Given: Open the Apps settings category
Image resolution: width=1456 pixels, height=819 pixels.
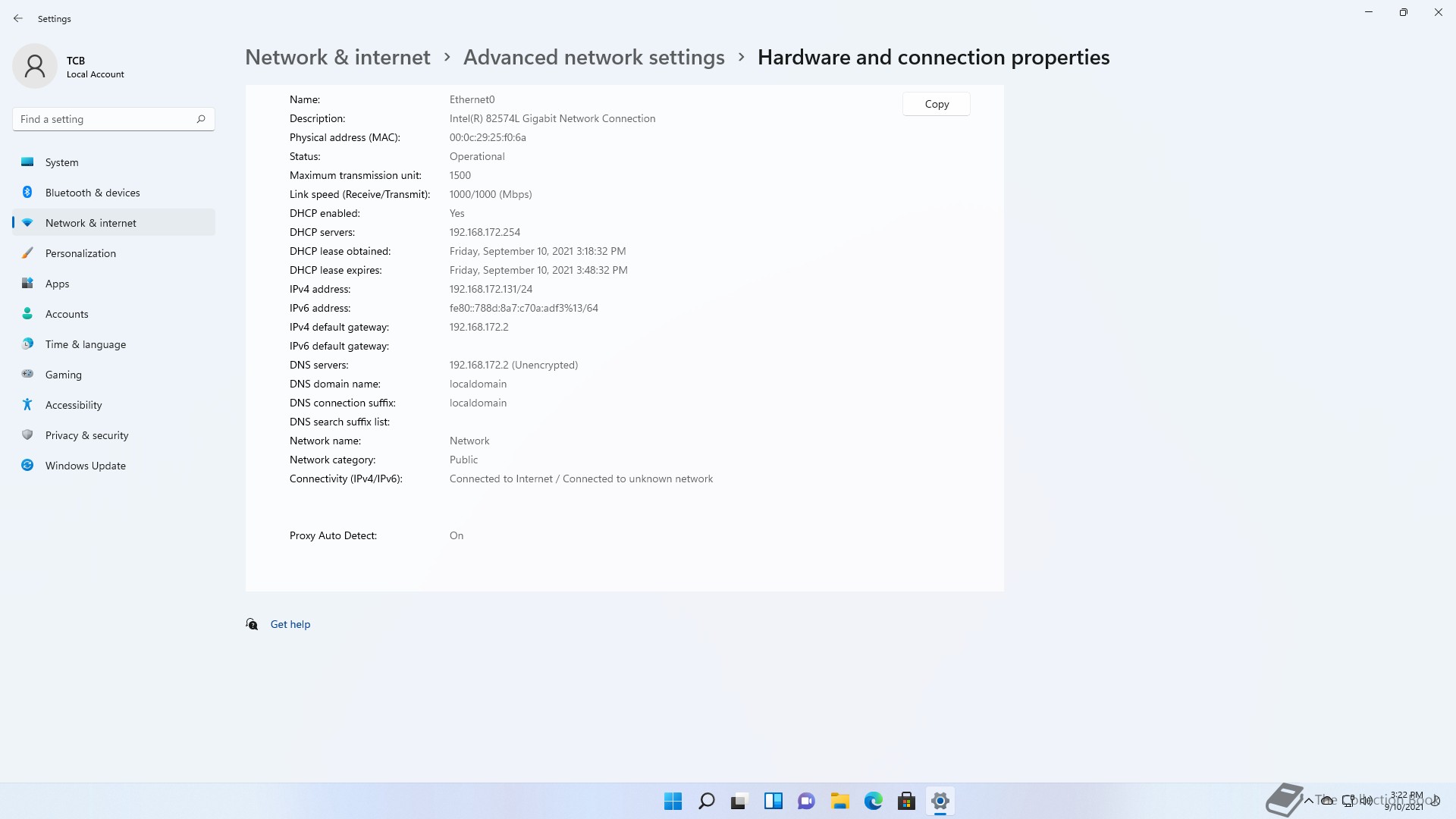Looking at the screenshot, I should pyautogui.click(x=57, y=284).
